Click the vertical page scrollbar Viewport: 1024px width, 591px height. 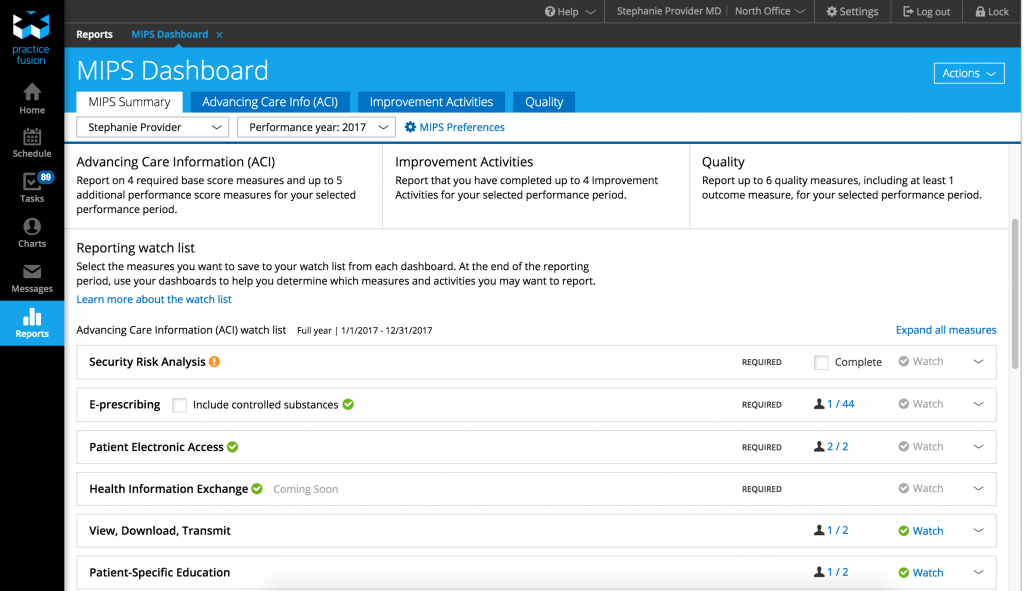click(1016, 290)
